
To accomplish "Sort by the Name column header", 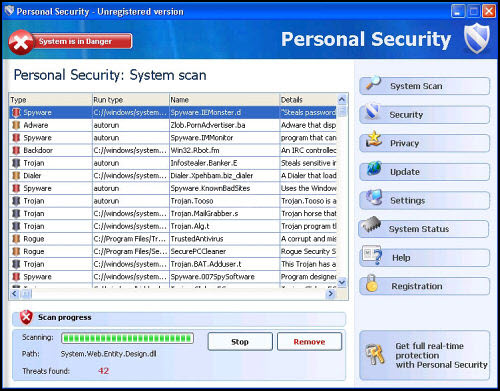I will [224, 100].
